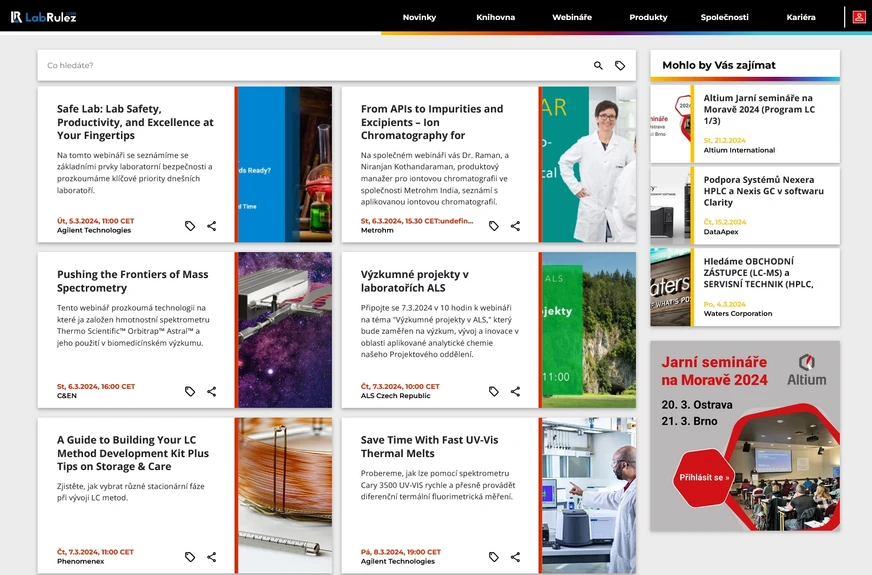872x575 pixels.
Task: Open the Produkty menu
Action: tap(648, 17)
